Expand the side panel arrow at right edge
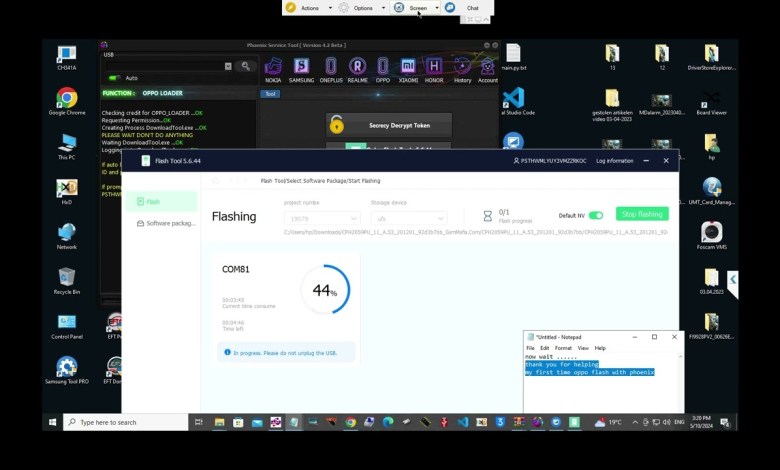780x470 pixels. click(733, 281)
